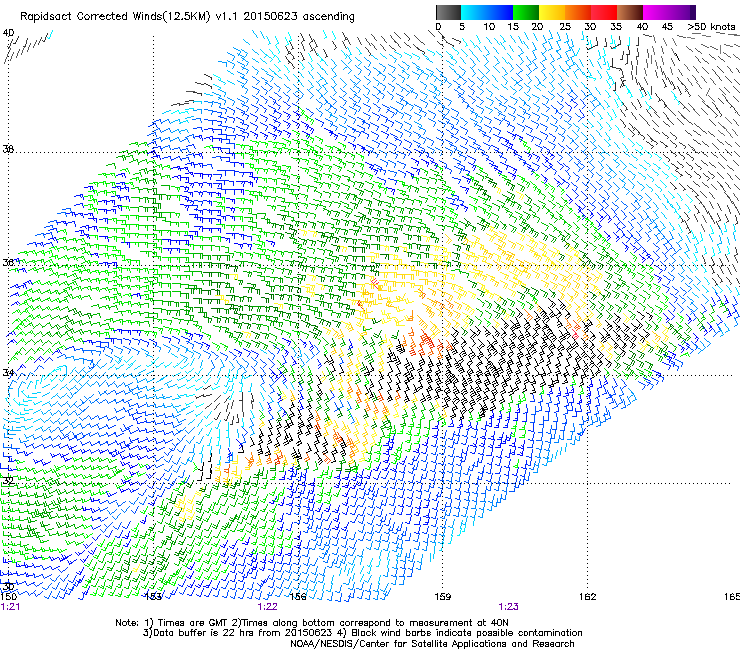This screenshot has height=650, width=740.
Task: Click "Black wind barbs indicate possible contamination" note
Action: tap(467, 633)
